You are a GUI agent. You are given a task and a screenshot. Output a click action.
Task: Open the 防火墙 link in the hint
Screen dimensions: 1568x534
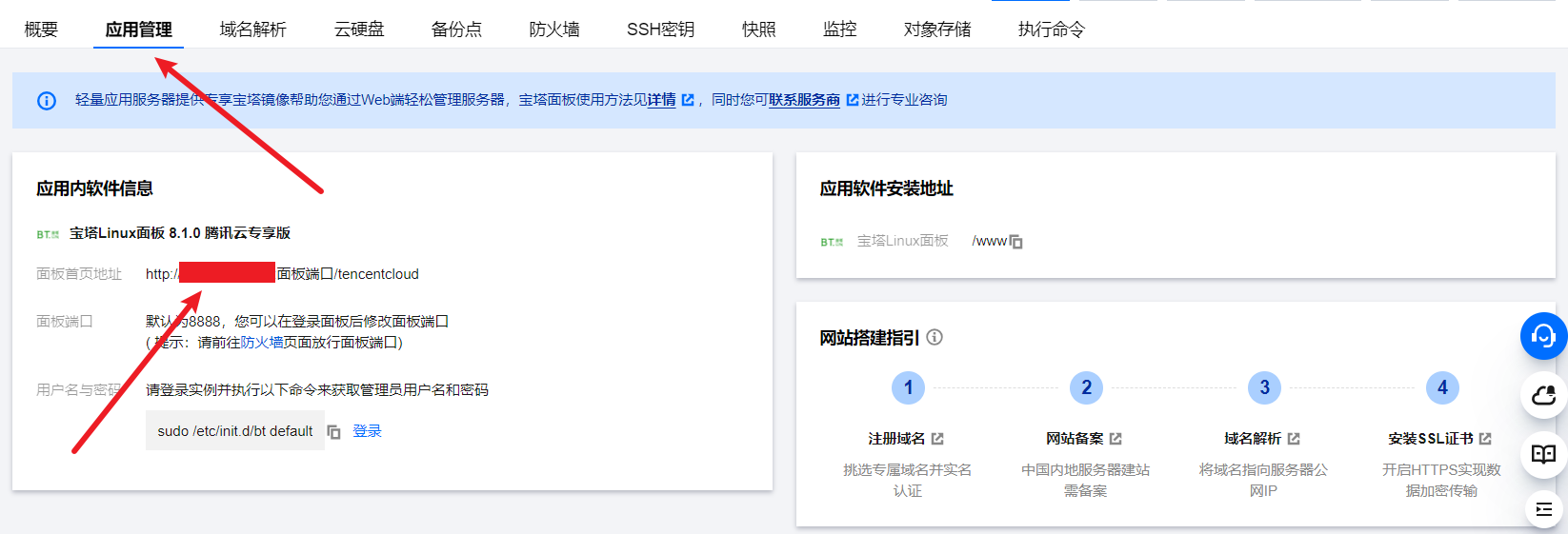click(262, 343)
